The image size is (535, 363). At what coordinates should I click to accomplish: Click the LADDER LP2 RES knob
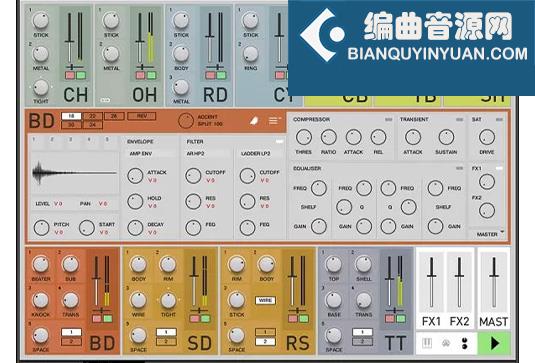pyautogui.click(x=247, y=202)
